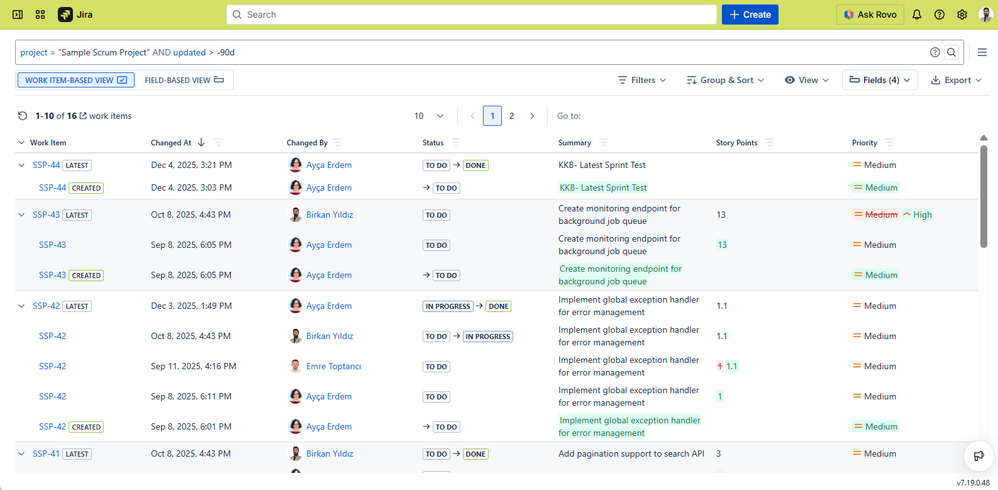
Task: Open the page size dropdown showing 10
Action: pos(429,116)
